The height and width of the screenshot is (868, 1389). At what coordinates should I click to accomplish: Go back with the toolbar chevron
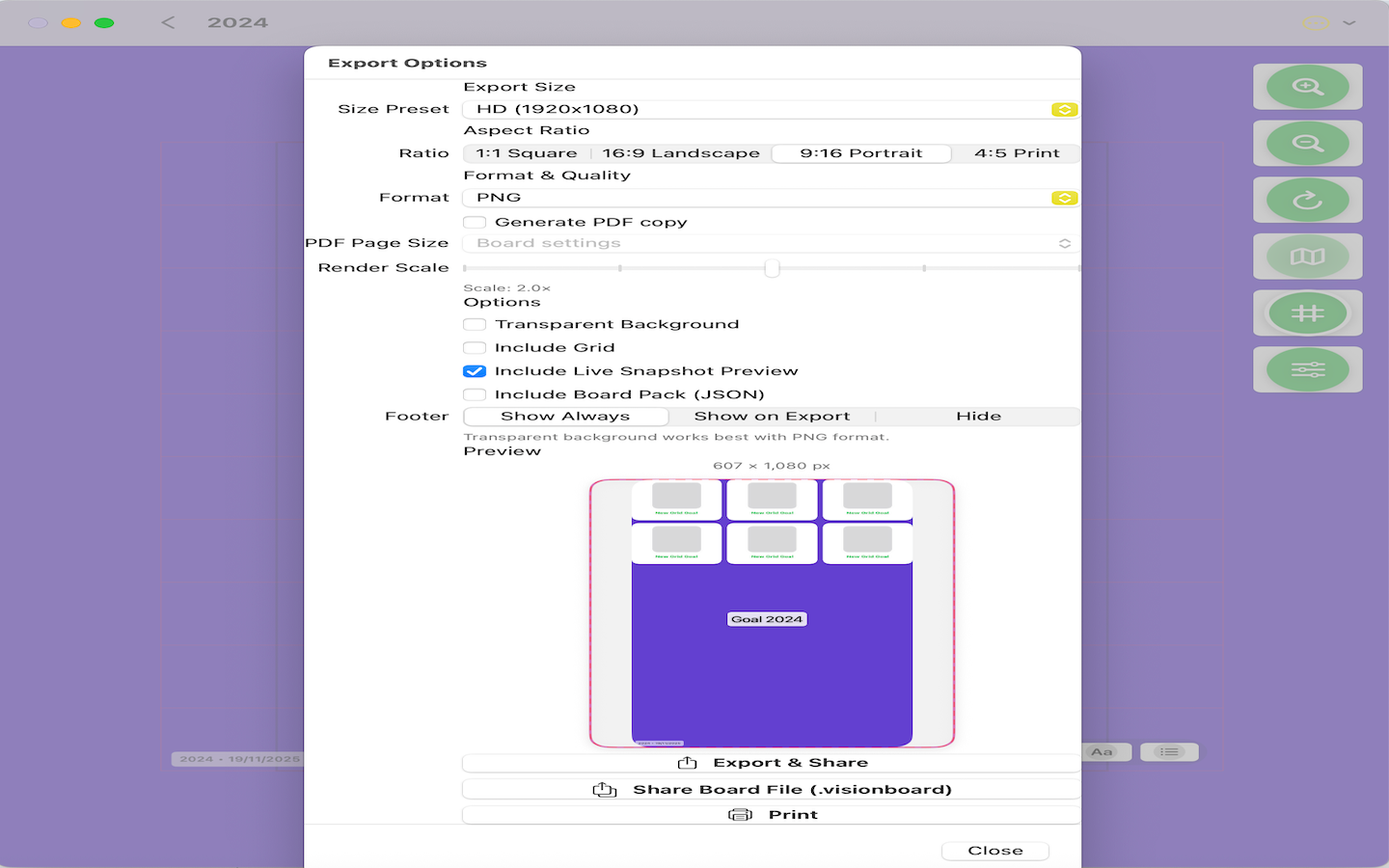(x=168, y=22)
